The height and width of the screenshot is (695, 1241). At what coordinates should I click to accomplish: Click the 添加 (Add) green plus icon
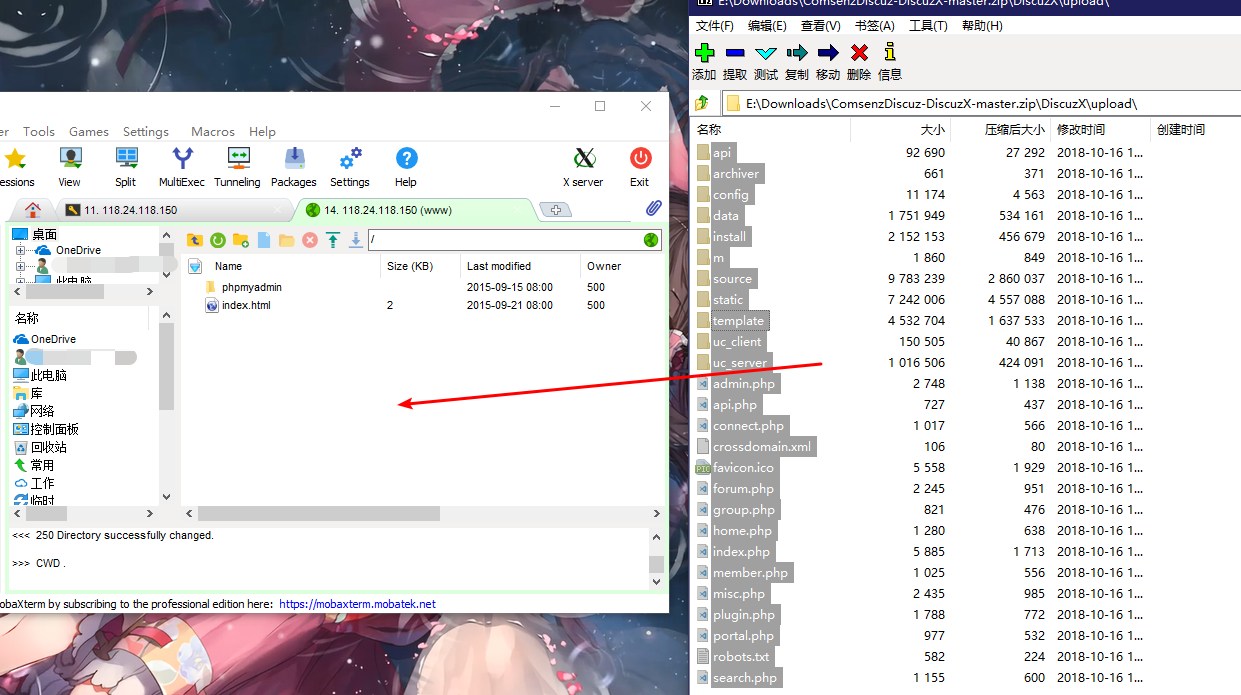pyautogui.click(x=704, y=53)
